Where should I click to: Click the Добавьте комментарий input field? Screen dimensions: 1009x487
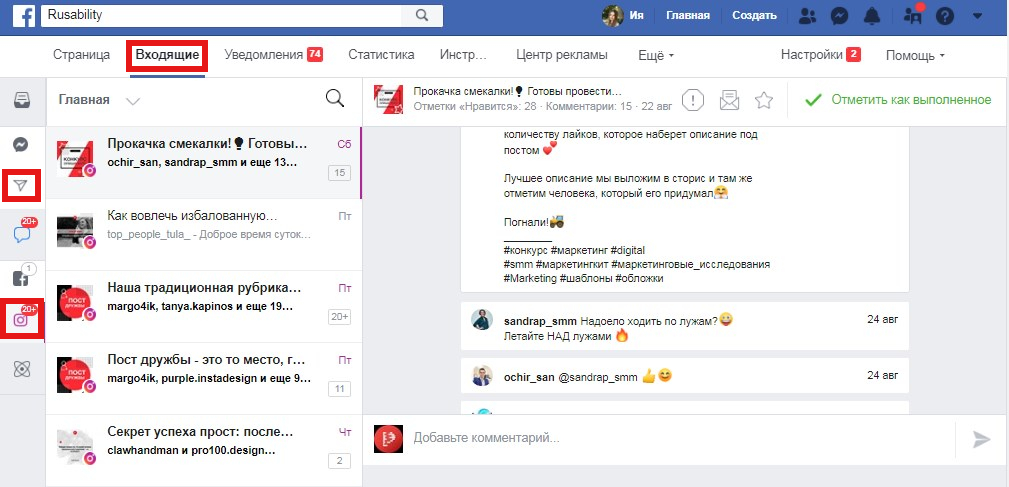coord(682,439)
